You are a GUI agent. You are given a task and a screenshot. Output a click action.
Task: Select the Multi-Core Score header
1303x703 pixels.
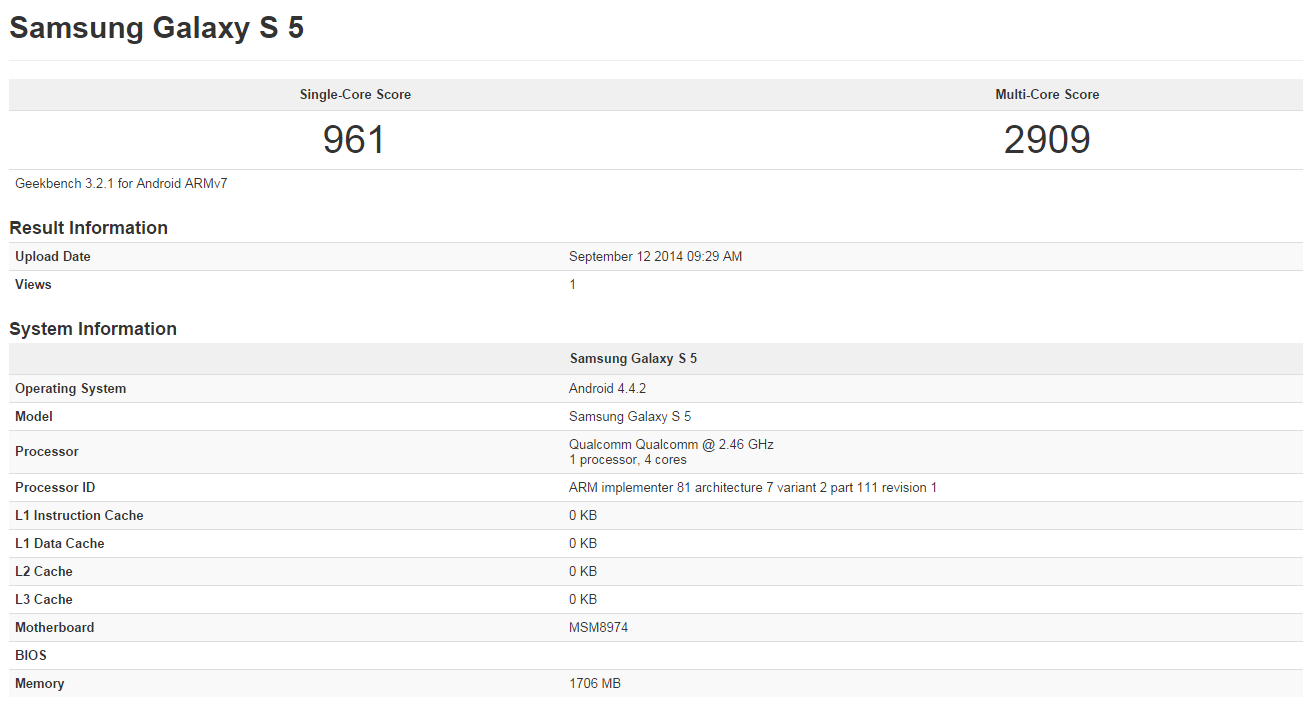[1047, 95]
